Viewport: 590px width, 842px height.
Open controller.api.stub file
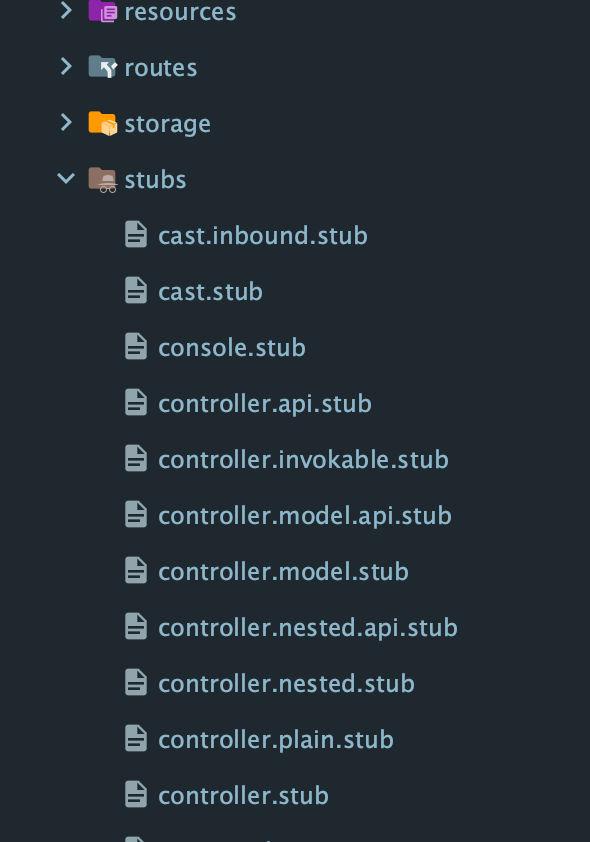pos(265,404)
